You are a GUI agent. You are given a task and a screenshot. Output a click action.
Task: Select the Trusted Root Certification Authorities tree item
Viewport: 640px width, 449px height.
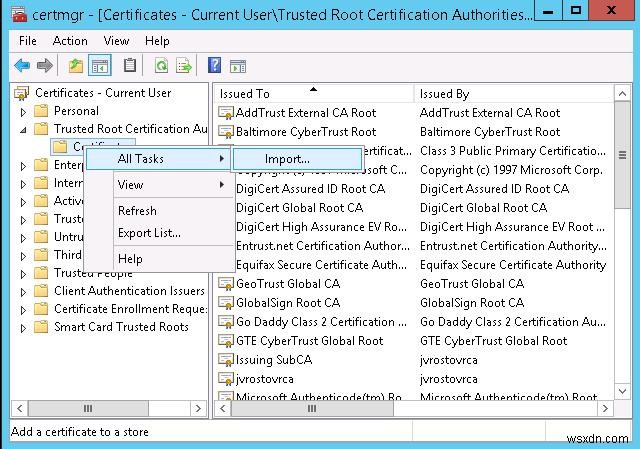click(x=131, y=129)
